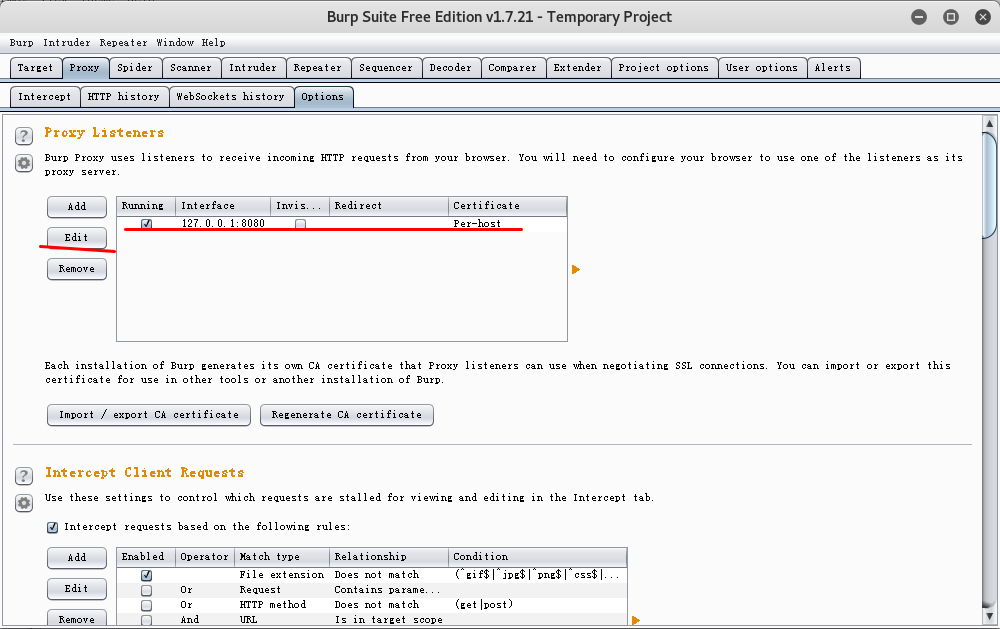Screen dimensions: 1000x629
Task: Click the Match type column header
Action: [282, 557]
